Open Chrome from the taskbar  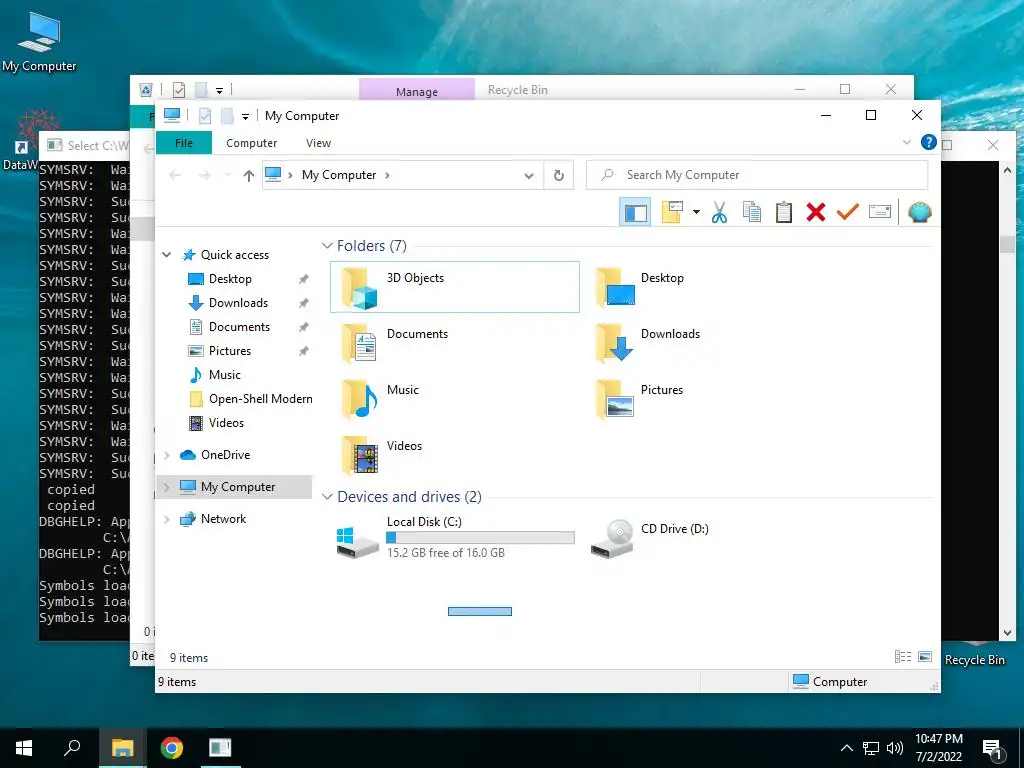172,748
